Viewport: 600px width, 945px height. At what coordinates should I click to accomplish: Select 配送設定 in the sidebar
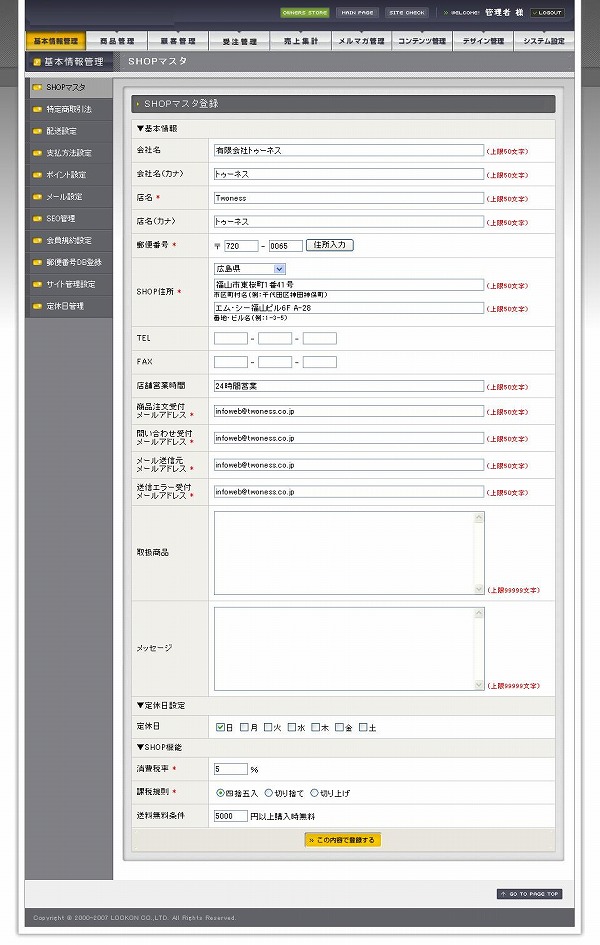click(69, 131)
